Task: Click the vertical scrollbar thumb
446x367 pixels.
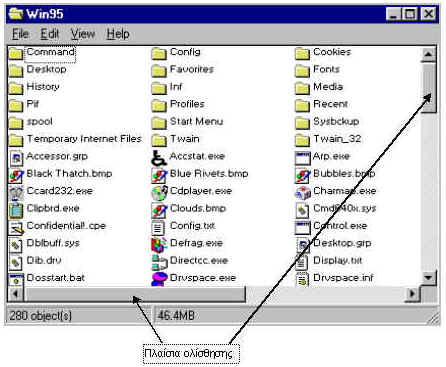Action: click(x=428, y=87)
